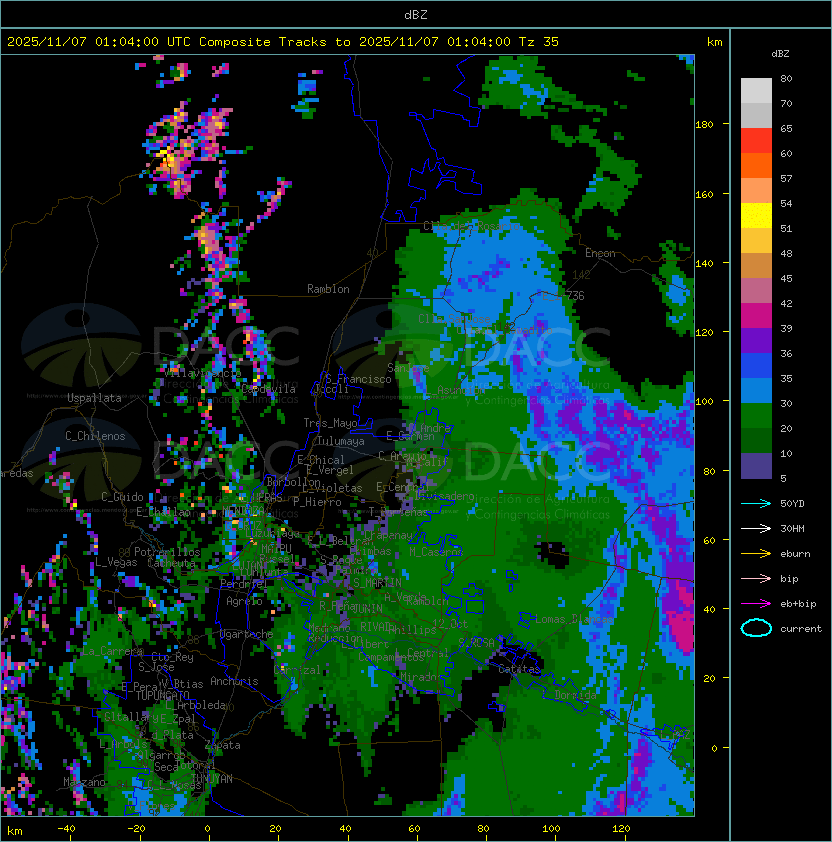
Task: Click the 'Perdriel' map label
Action: pyautogui.click(x=243, y=583)
